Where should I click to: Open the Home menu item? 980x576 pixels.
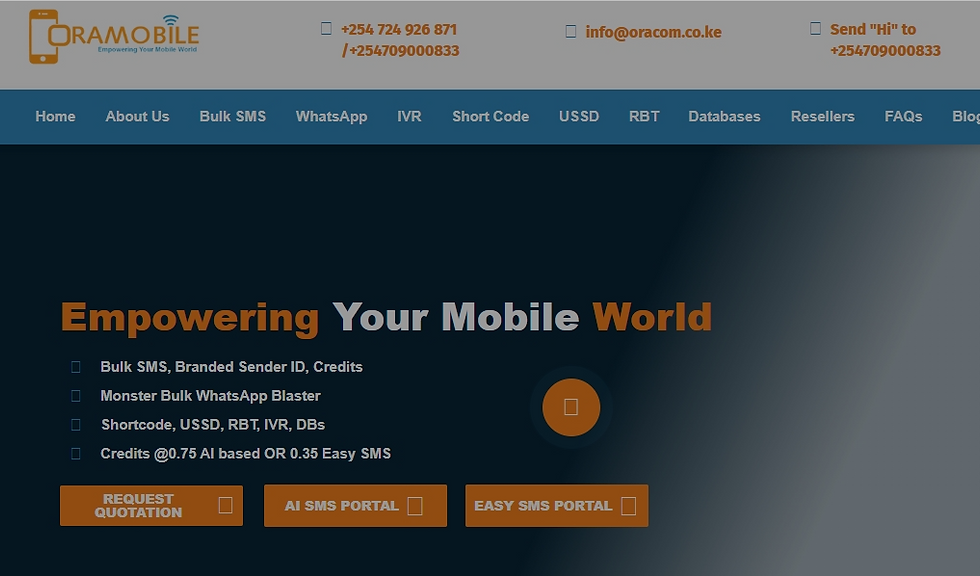click(x=55, y=117)
